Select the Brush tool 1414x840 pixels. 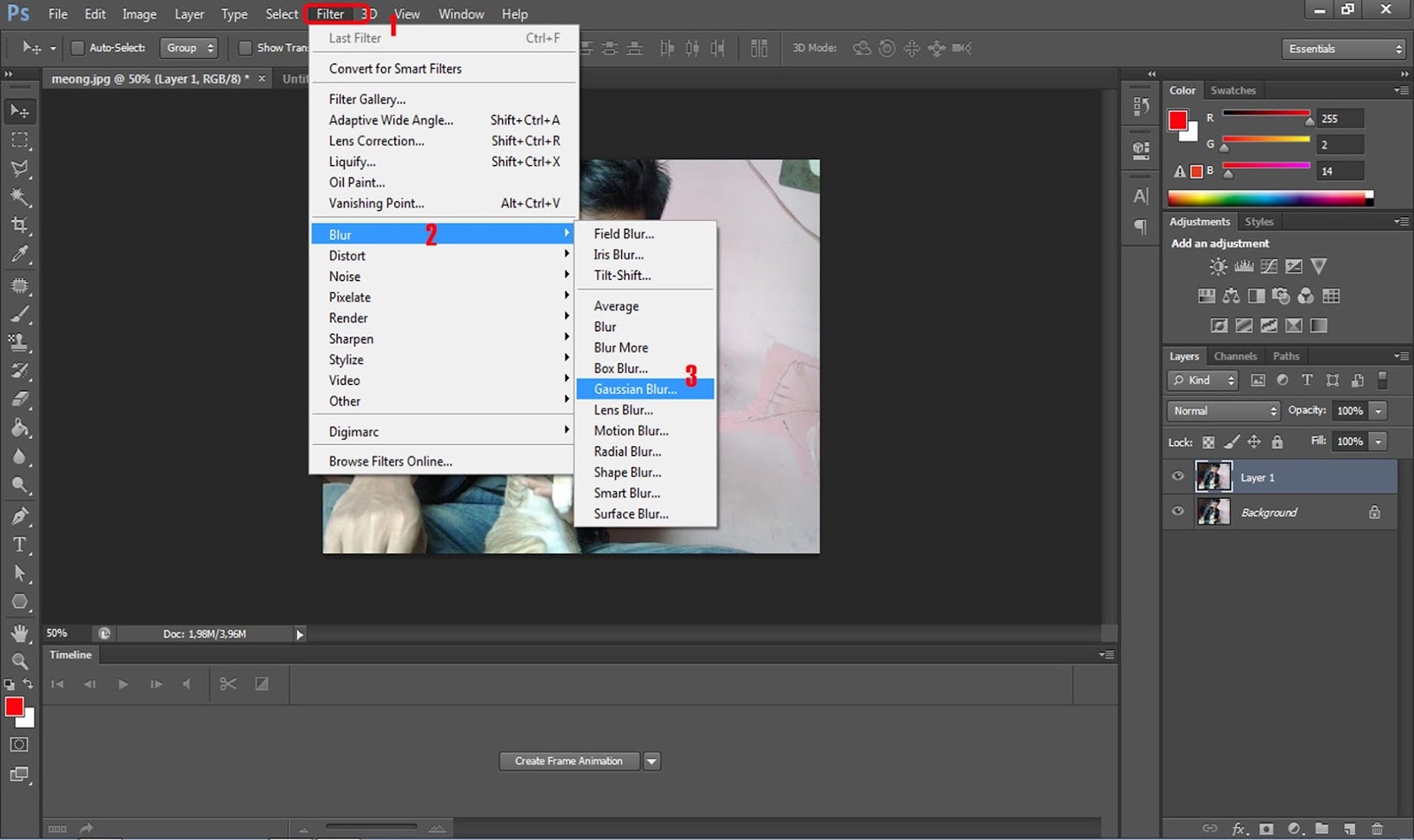pyautogui.click(x=19, y=314)
